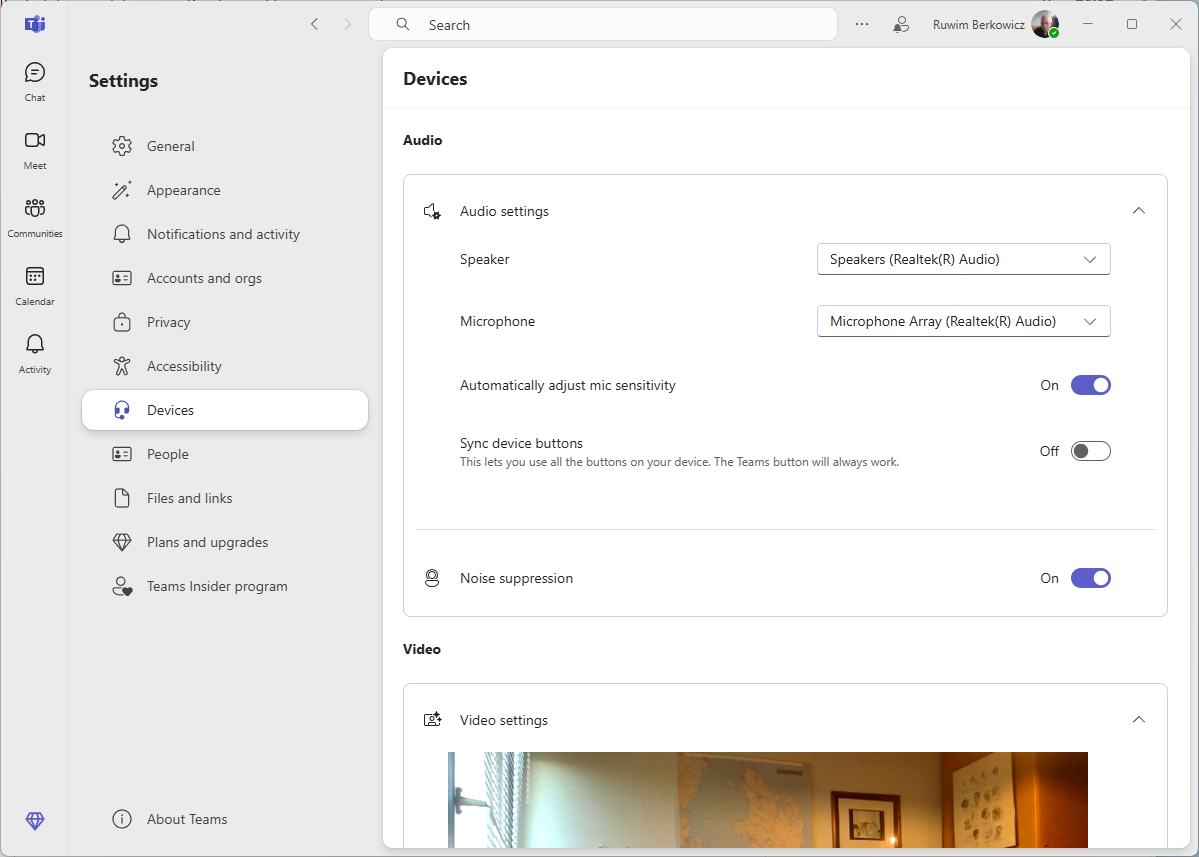Open Privacy settings page

tap(225, 322)
